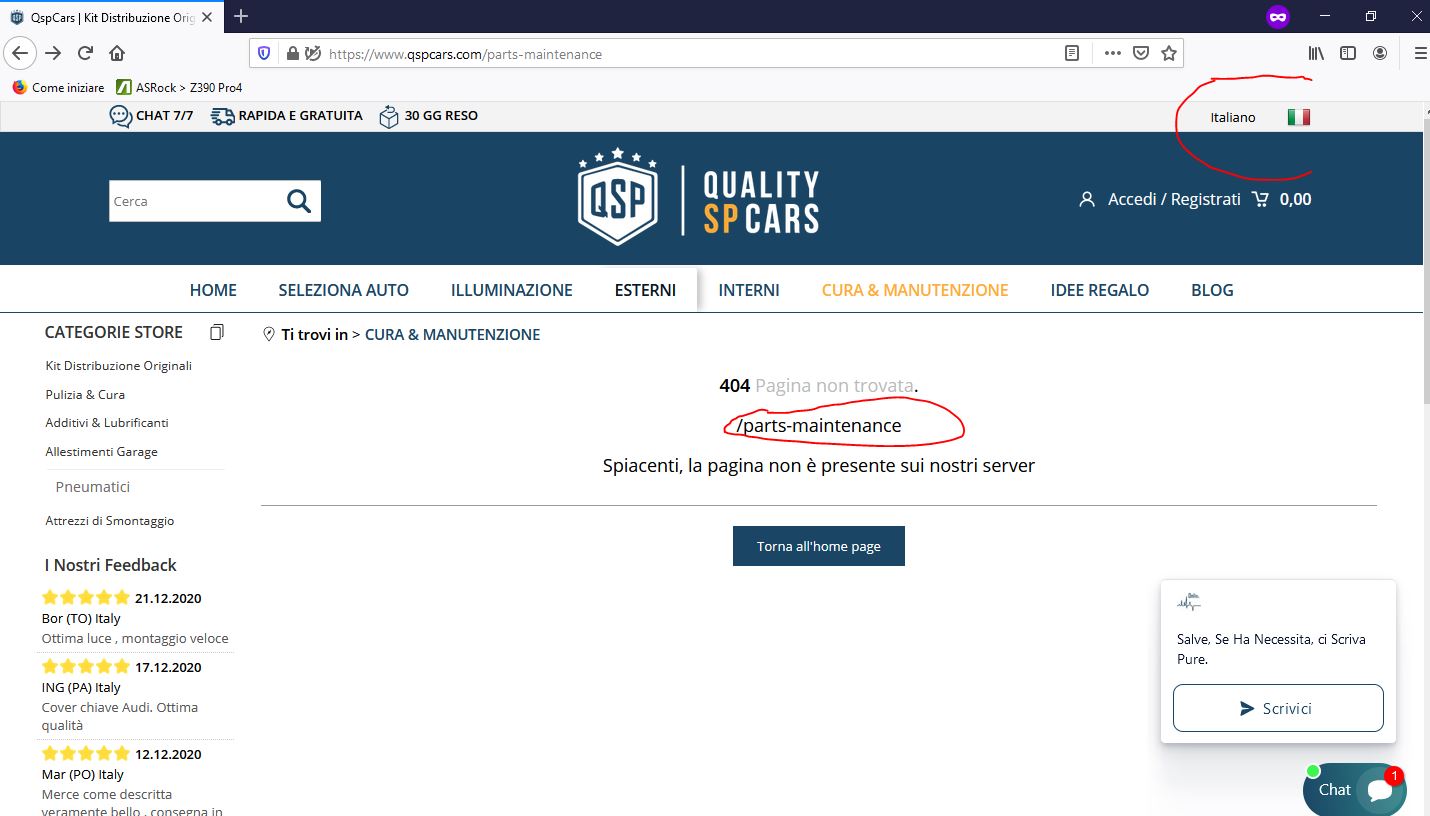The height and width of the screenshot is (816, 1430).
Task: Click the copy icon next to CATEGORIE STORE
Action: [217, 332]
